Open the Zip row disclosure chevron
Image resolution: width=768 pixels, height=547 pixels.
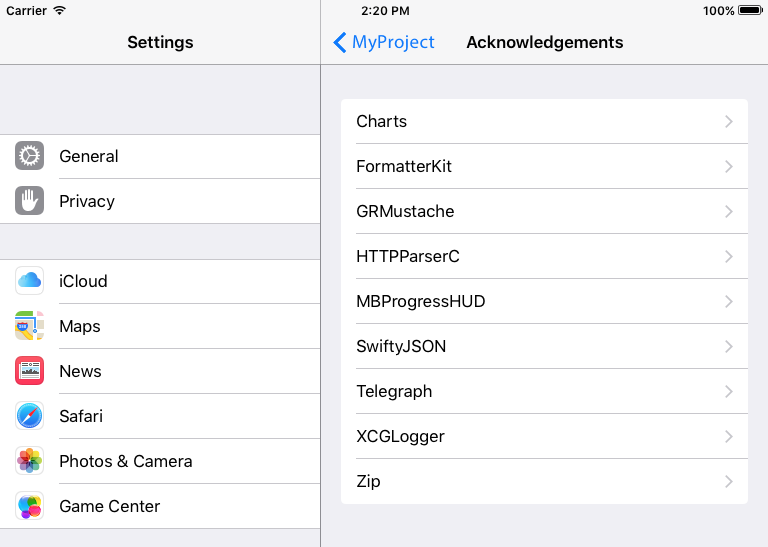[729, 481]
